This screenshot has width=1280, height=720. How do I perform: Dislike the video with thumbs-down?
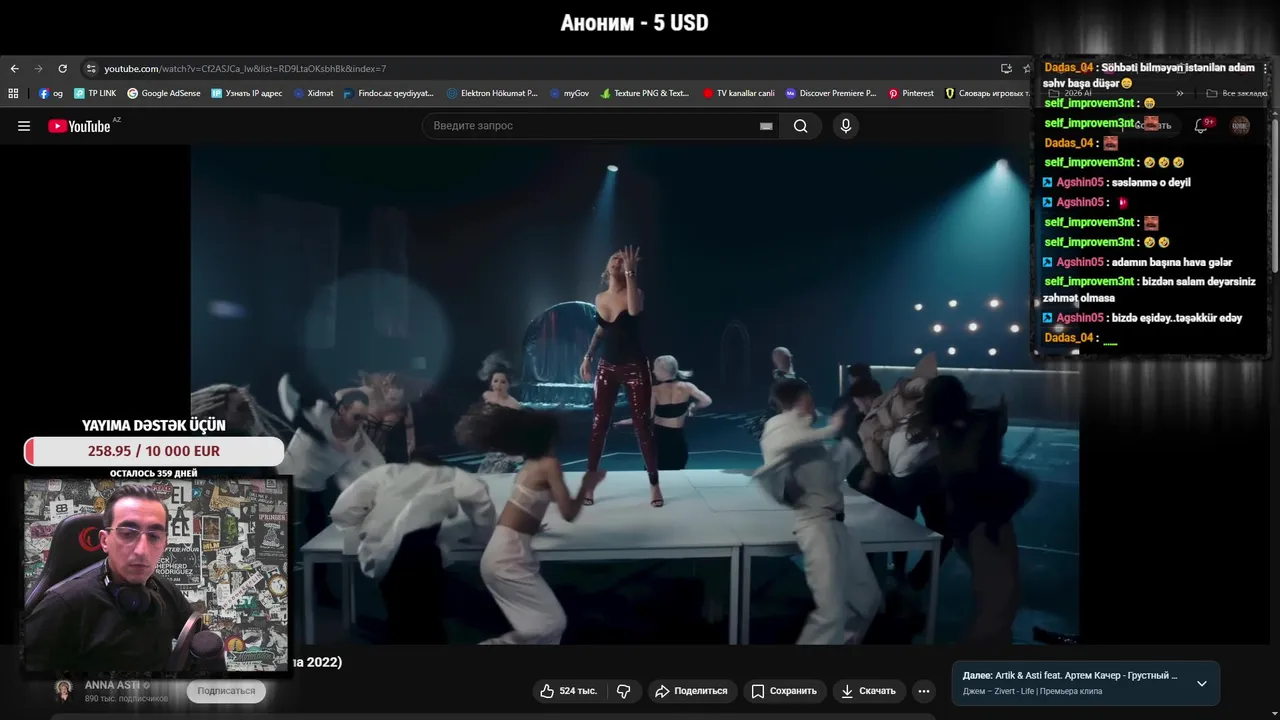pos(624,691)
